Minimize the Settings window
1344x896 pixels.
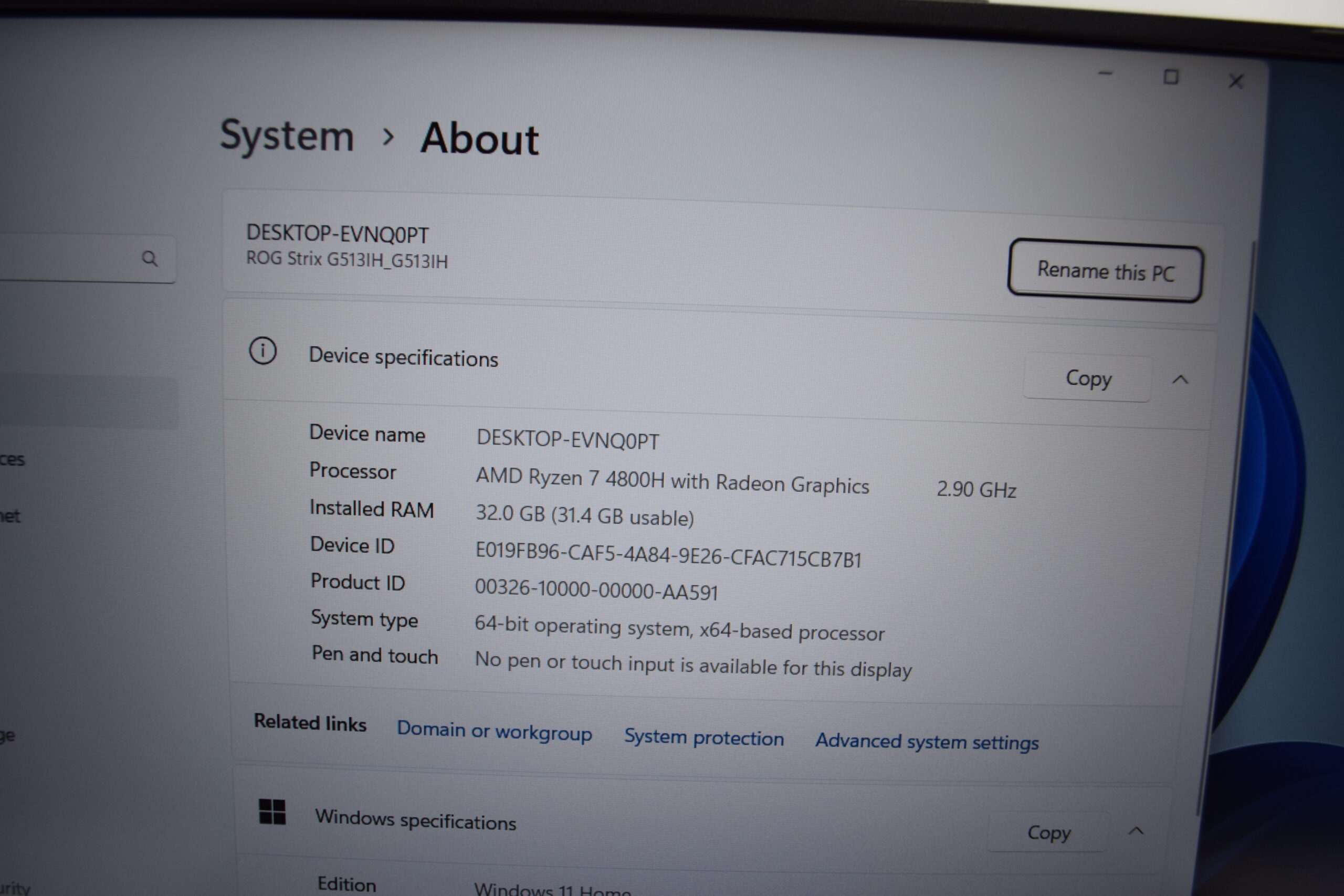pyautogui.click(x=1105, y=73)
